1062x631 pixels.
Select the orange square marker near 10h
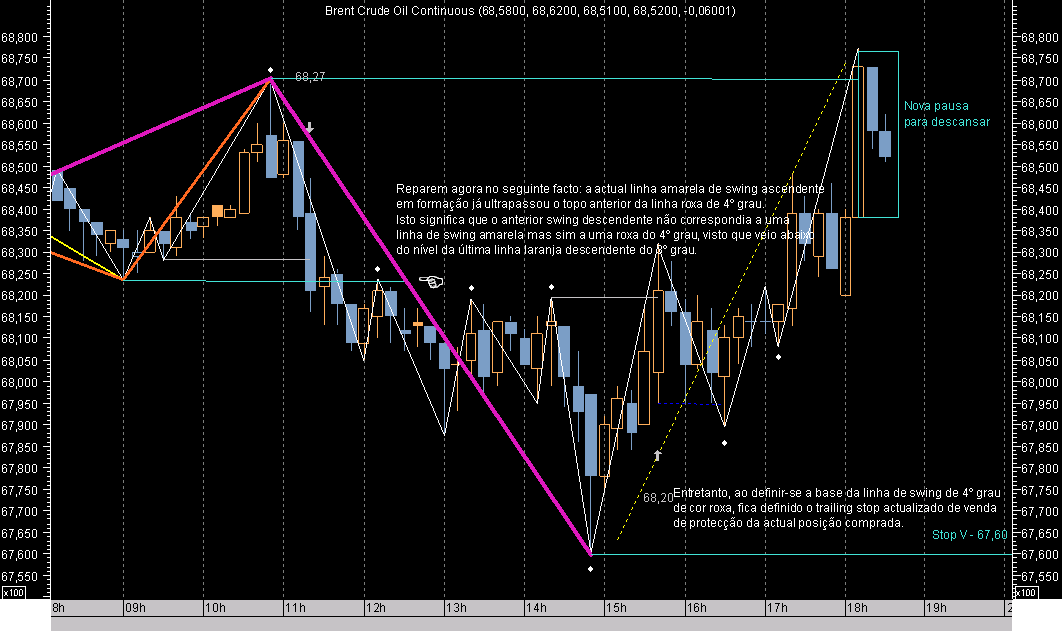pos(218,211)
